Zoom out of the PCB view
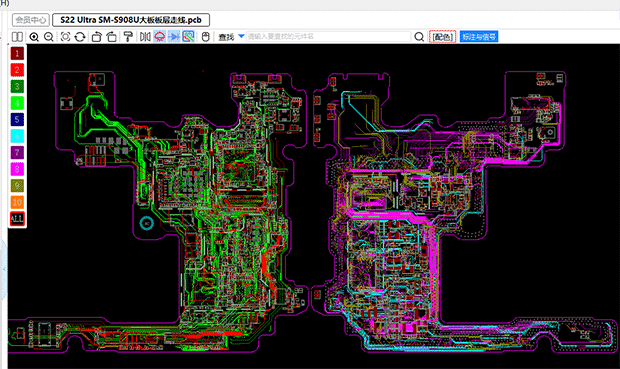The image size is (620, 369). click(49, 37)
